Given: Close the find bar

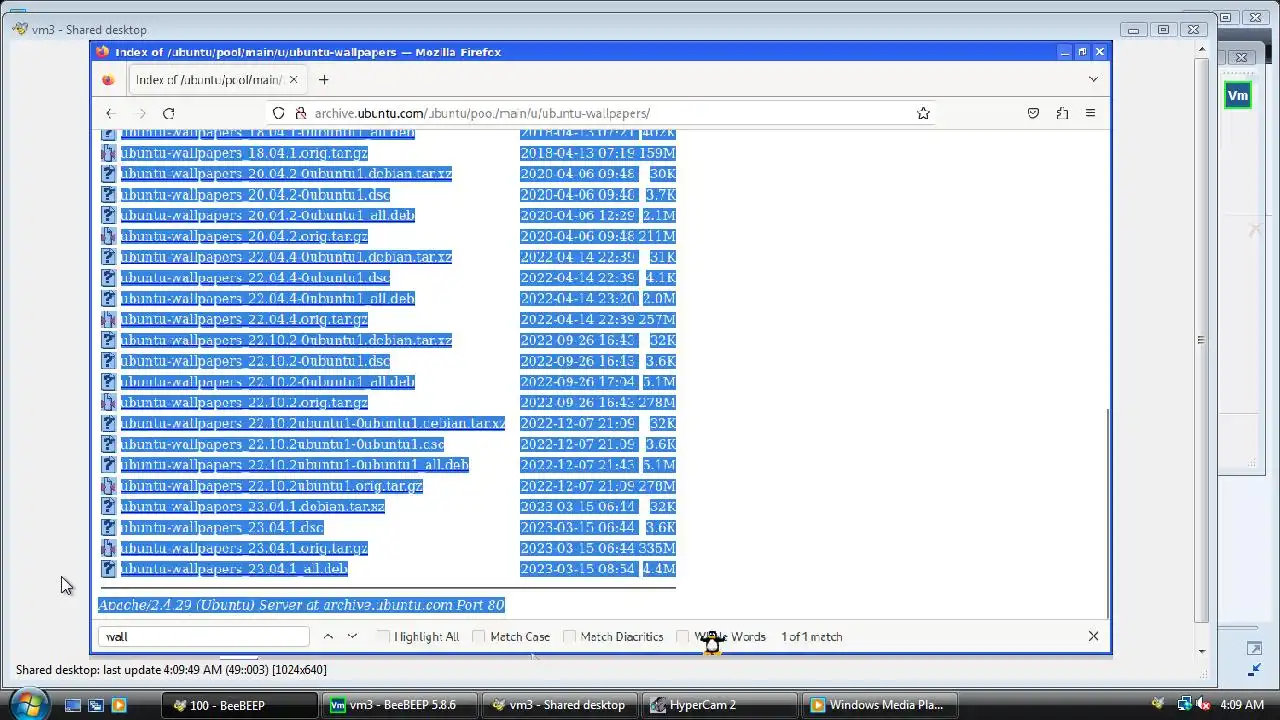Looking at the screenshot, I should coord(1093,636).
